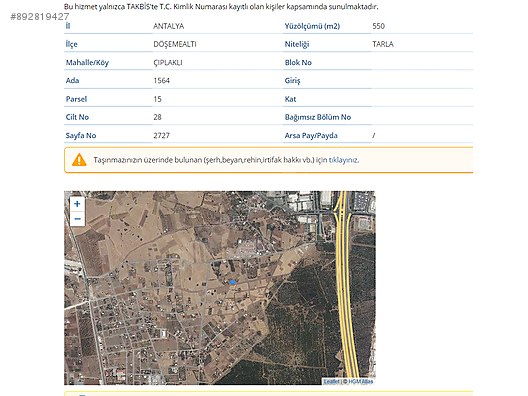Zoom in on the map with plus button
This screenshot has width=528, height=396.
click(x=77, y=204)
